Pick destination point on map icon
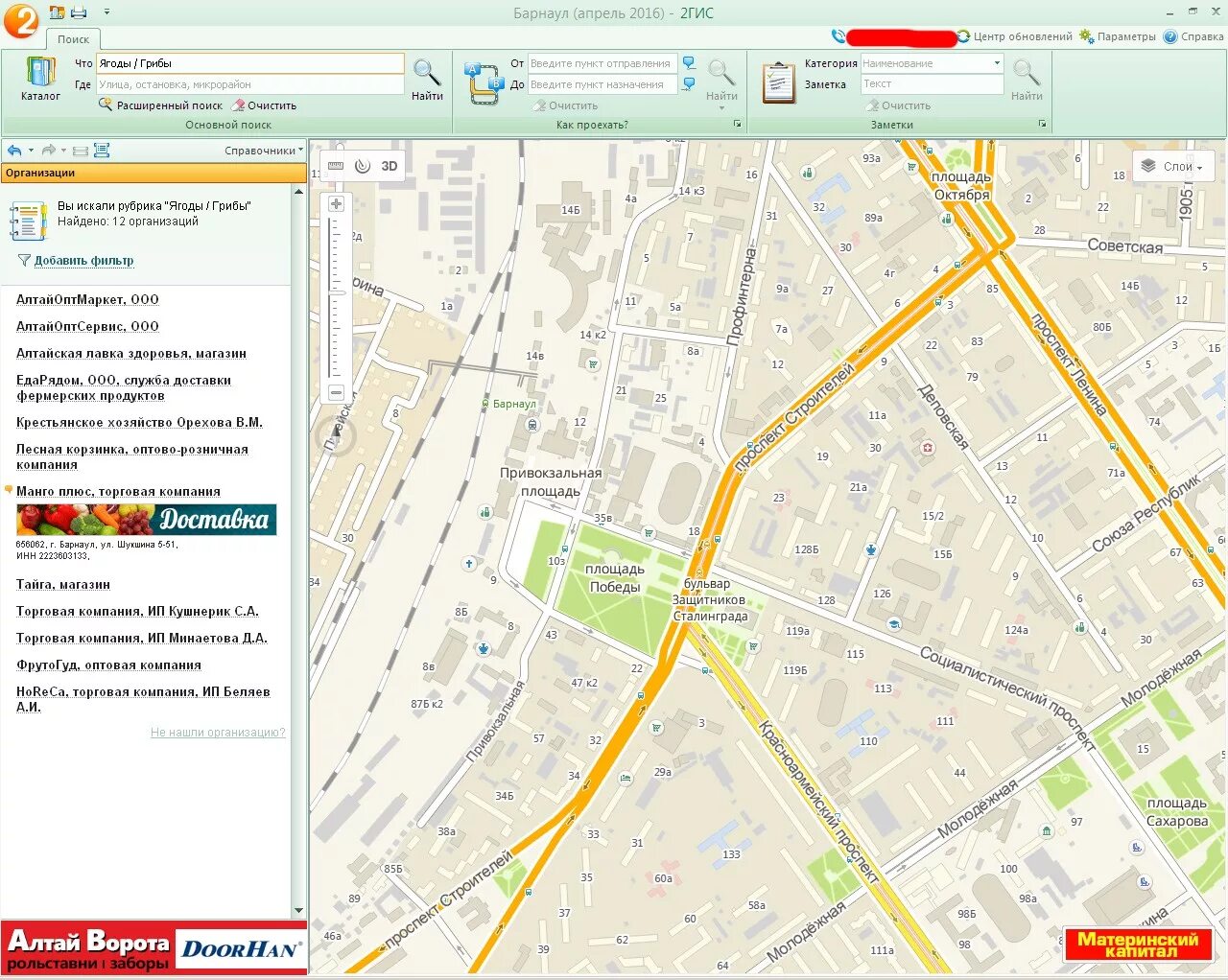 [x=689, y=84]
